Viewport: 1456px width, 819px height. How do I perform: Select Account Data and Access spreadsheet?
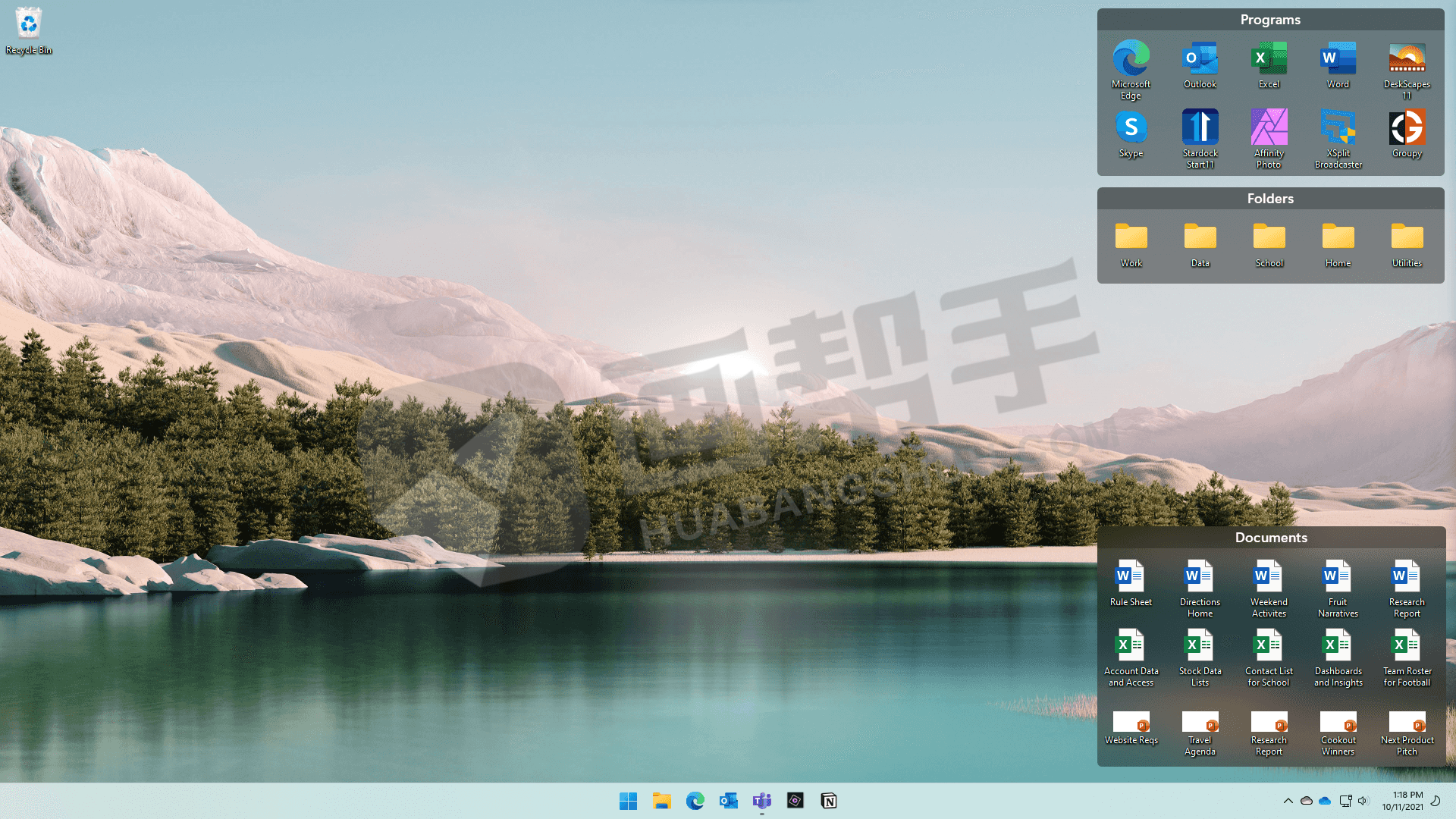tap(1131, 657)
